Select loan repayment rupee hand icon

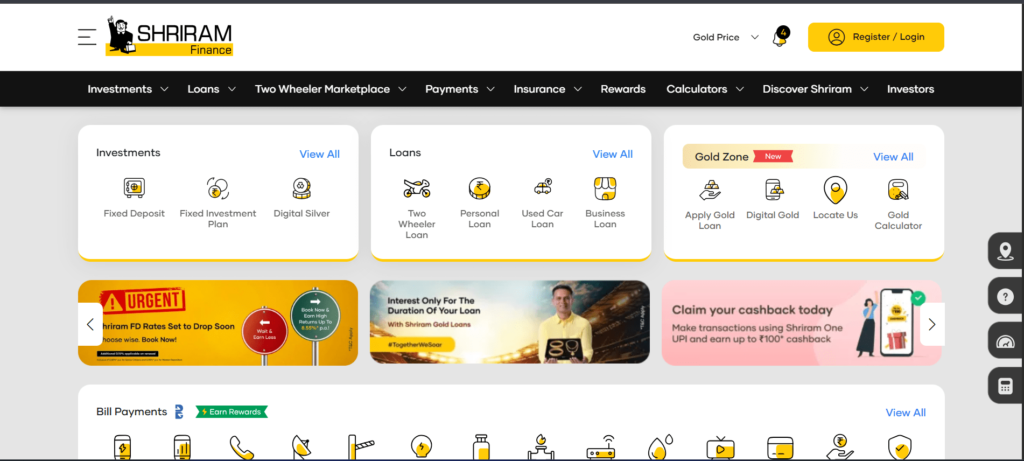[840, 447]
